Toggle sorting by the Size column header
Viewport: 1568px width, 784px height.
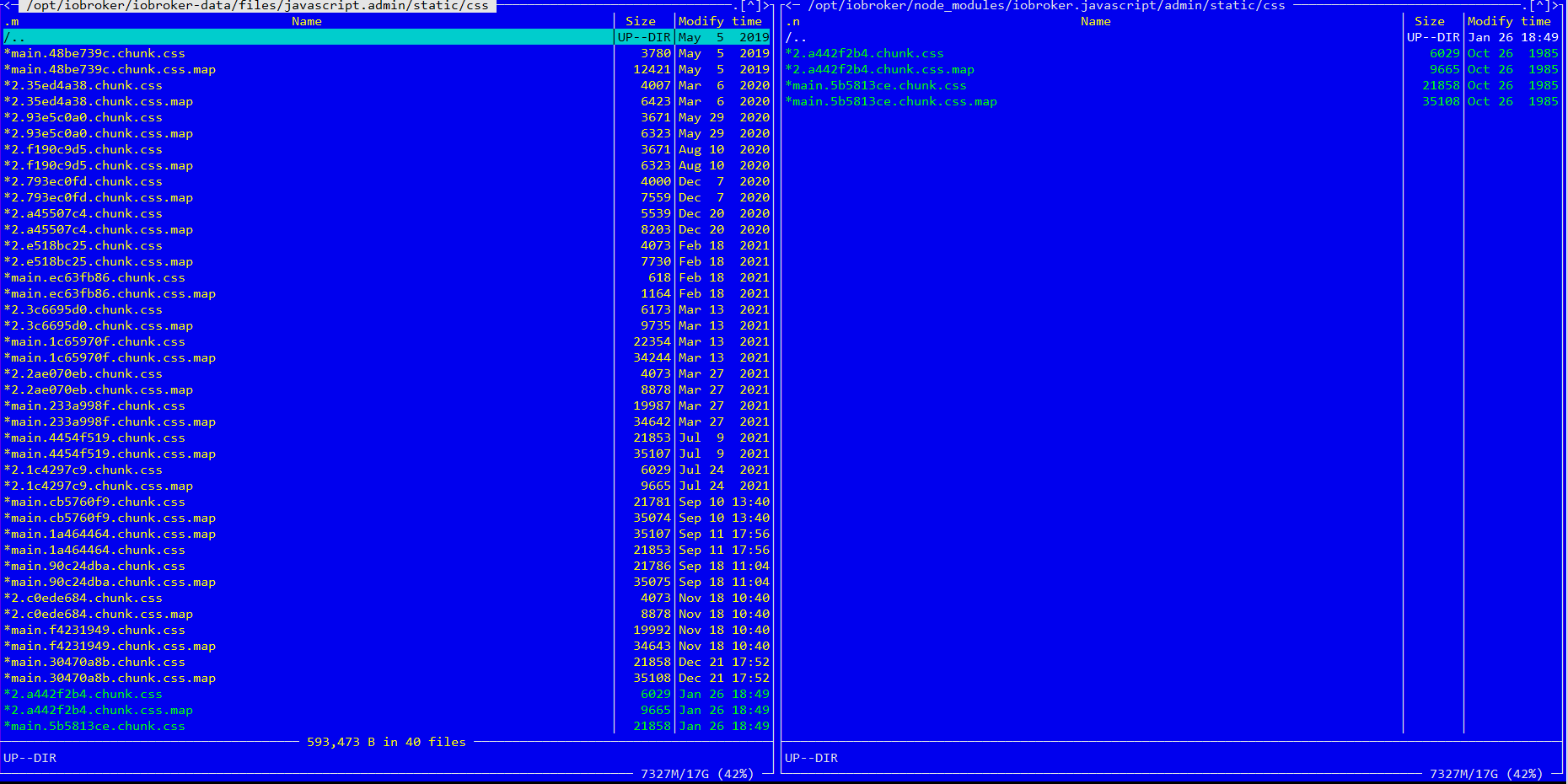(x=641, y=21)
